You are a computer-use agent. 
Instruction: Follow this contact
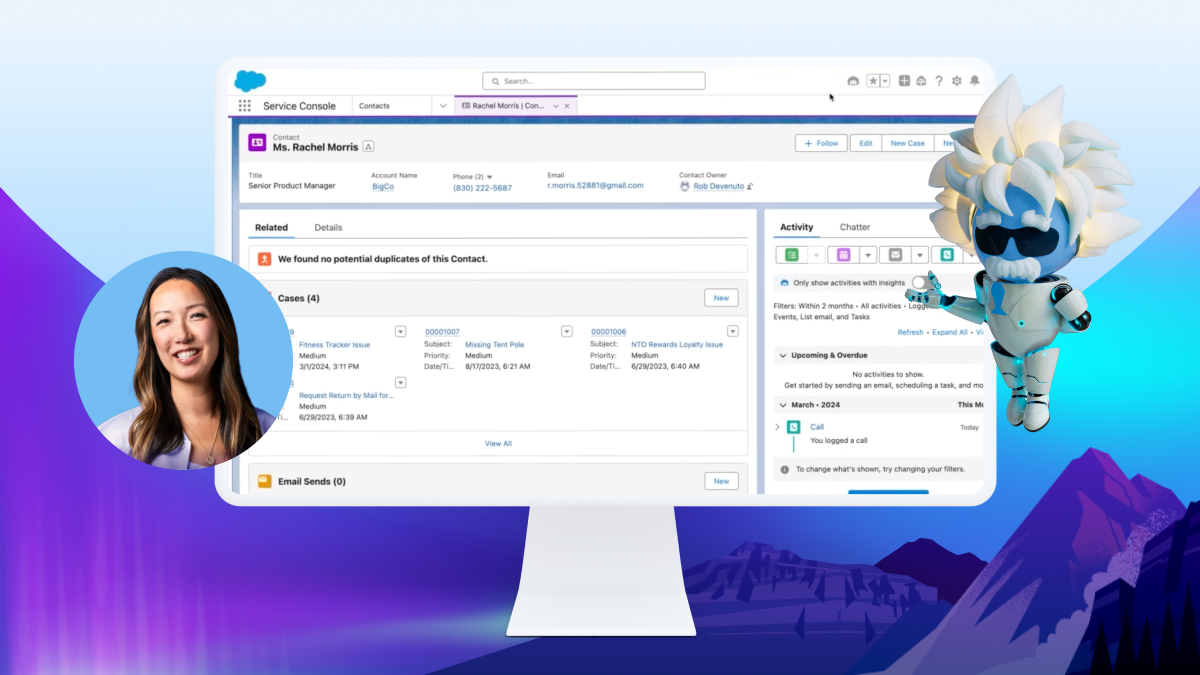(x=820, y=143)
